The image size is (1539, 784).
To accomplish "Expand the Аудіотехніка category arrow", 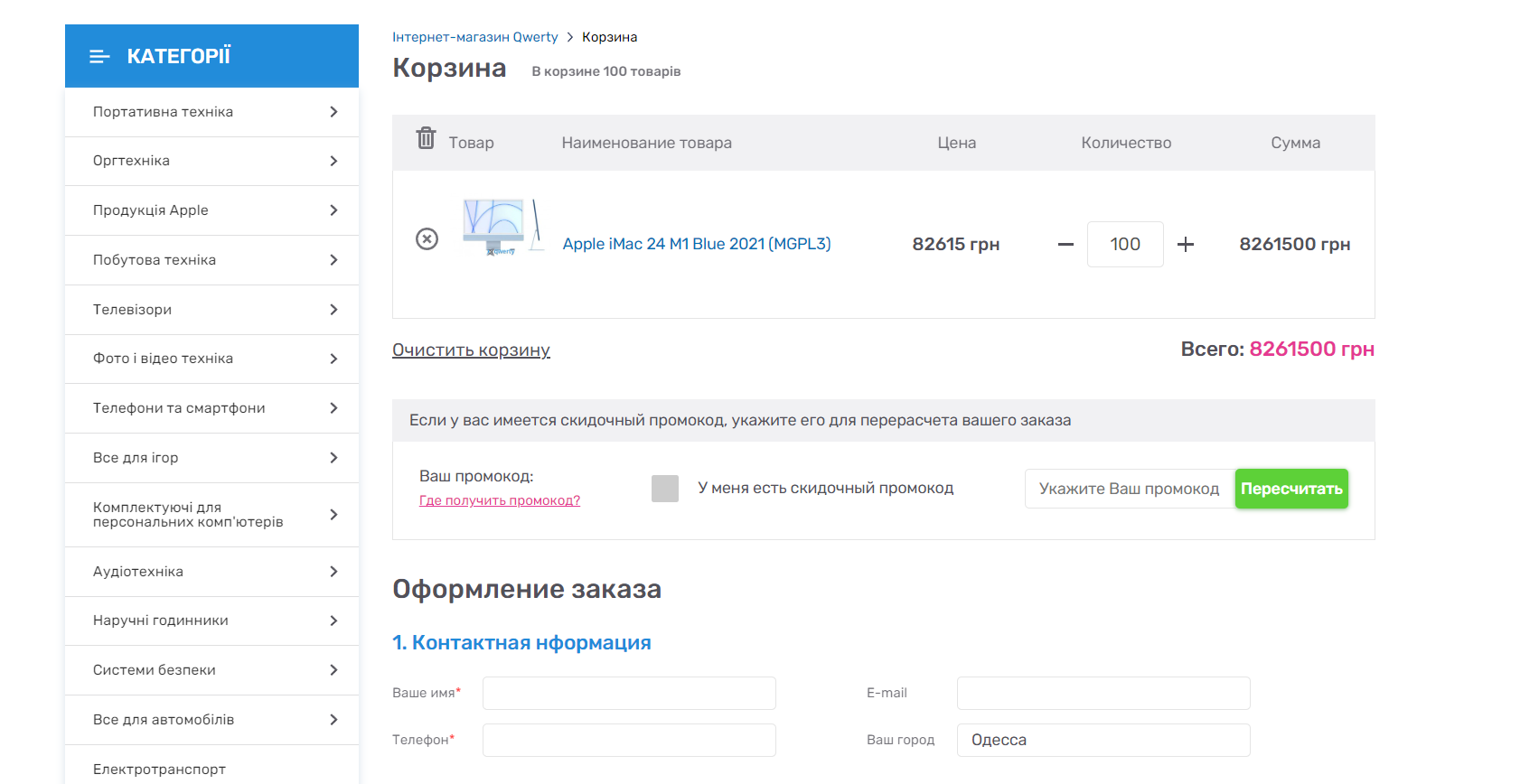I will [x=333, y=572].
